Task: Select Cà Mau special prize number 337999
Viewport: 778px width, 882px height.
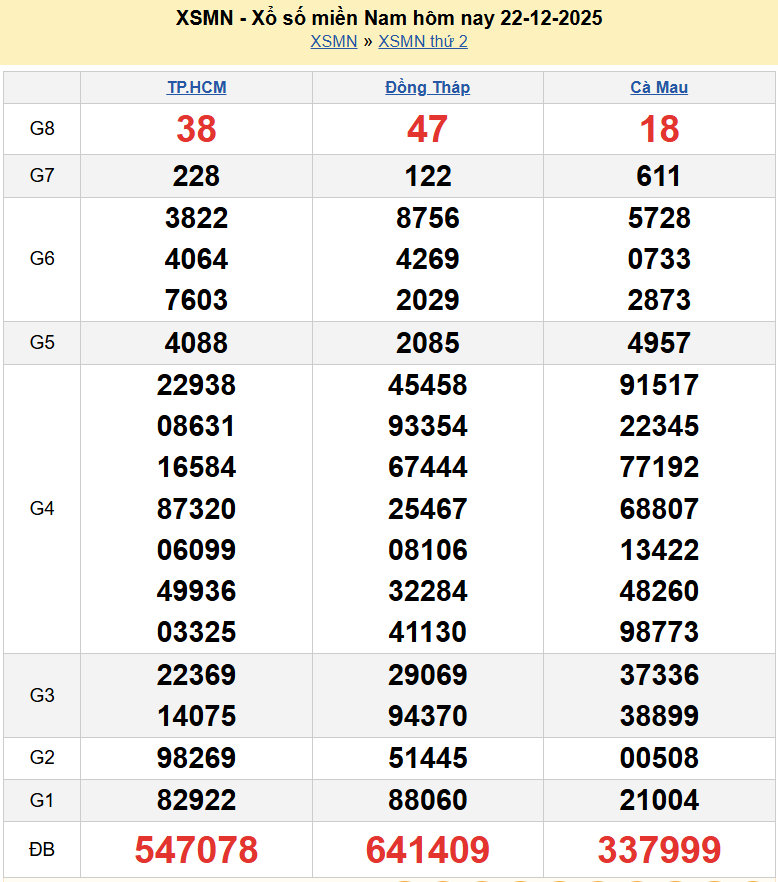Action: 659,850
